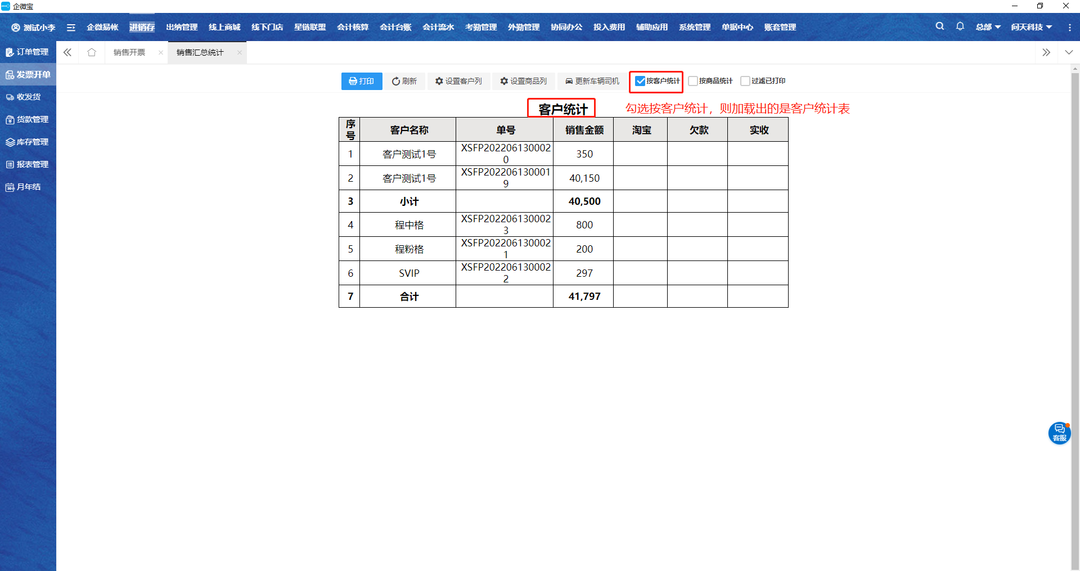Switch to the 销售开票 tab

(x=129, y=52)
